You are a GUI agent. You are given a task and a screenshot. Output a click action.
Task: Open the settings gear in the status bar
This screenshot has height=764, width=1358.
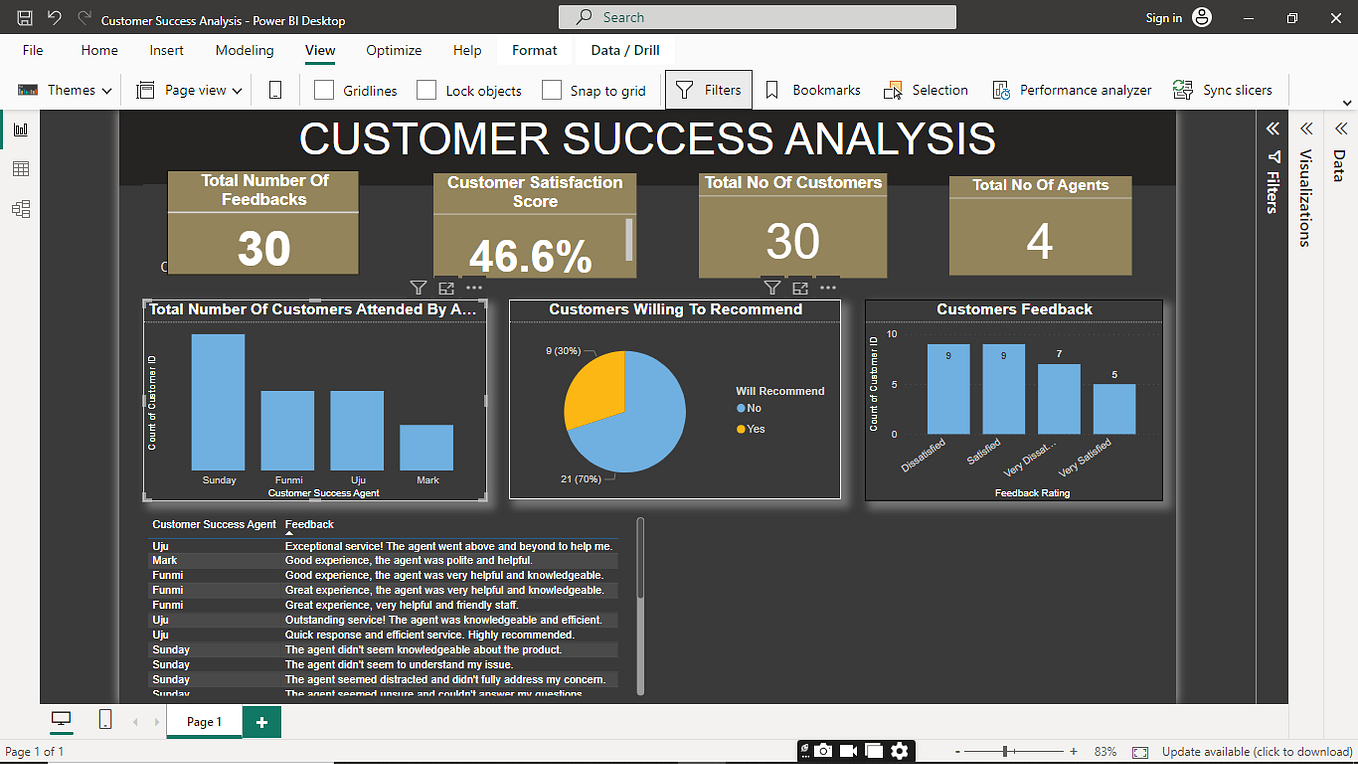pyautogui.click(x=899, y=751)
